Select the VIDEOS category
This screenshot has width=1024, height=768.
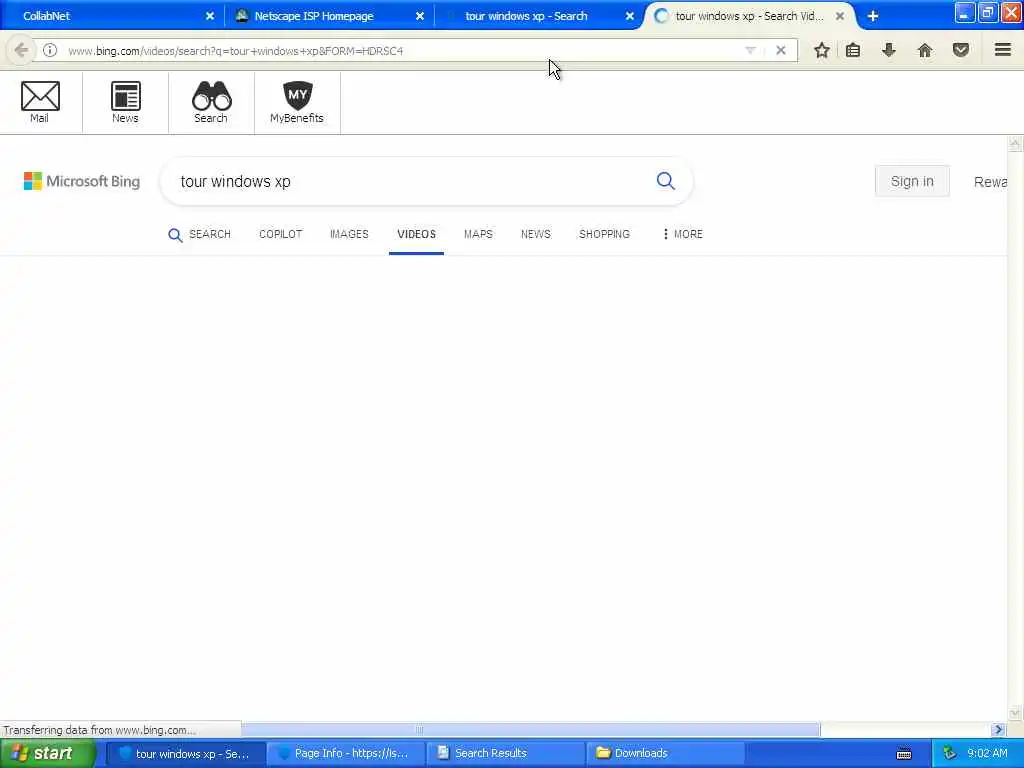pos(417,234)
